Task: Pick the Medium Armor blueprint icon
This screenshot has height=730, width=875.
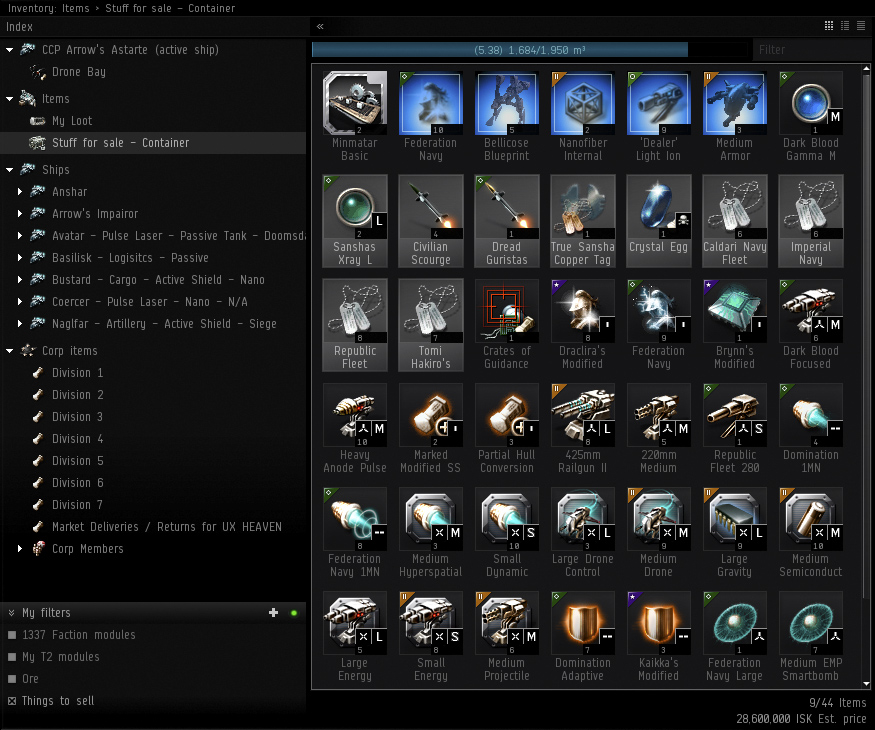Action: pyautogui.click(x=734, y=103)
